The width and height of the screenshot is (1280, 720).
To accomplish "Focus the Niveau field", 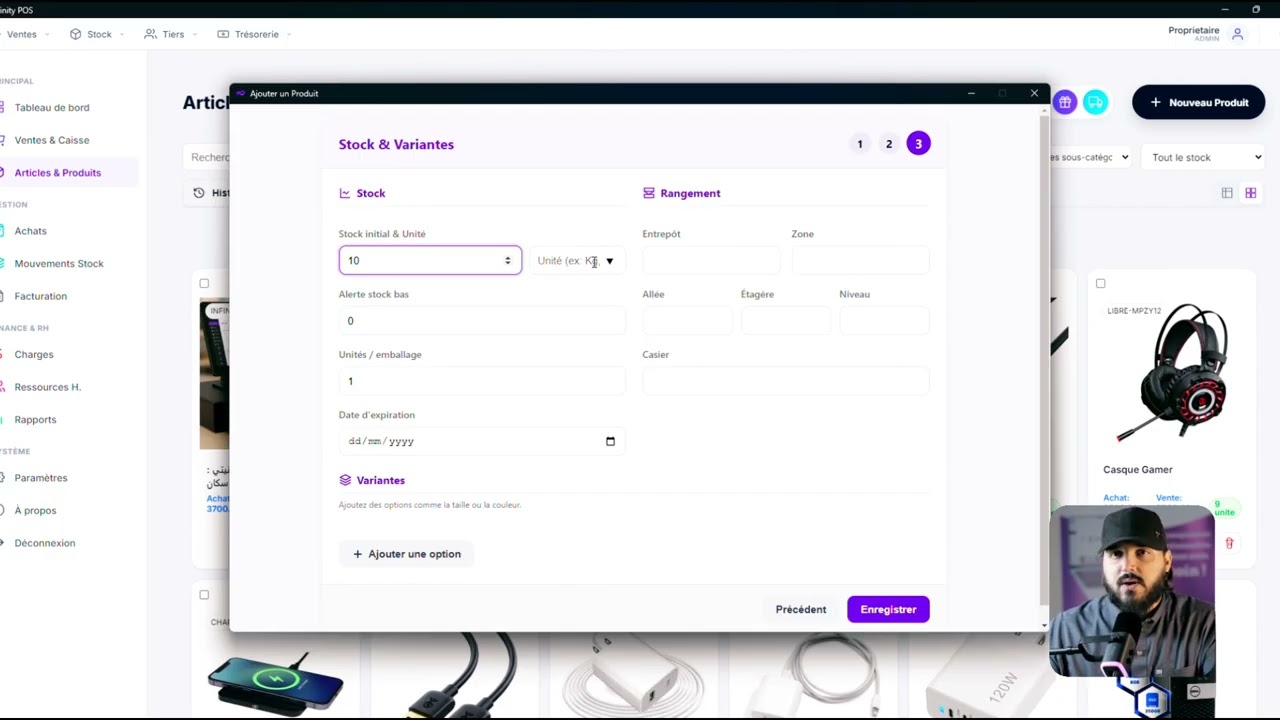I will [884, 321].
